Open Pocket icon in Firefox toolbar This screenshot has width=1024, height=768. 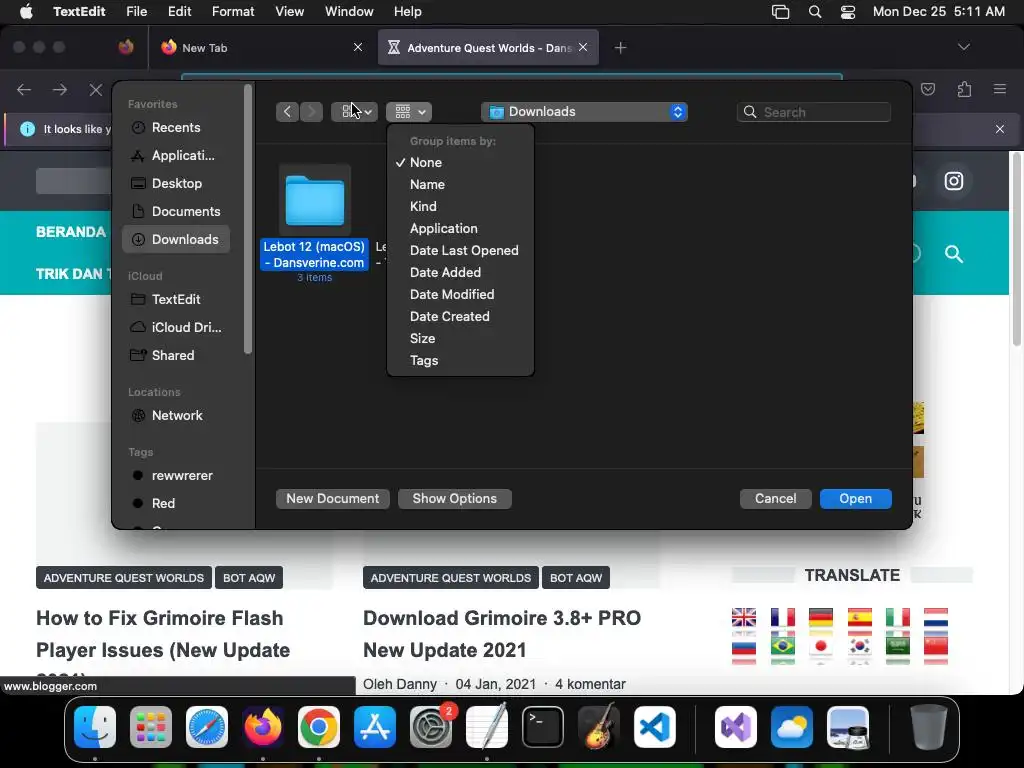tap(928, 89)
